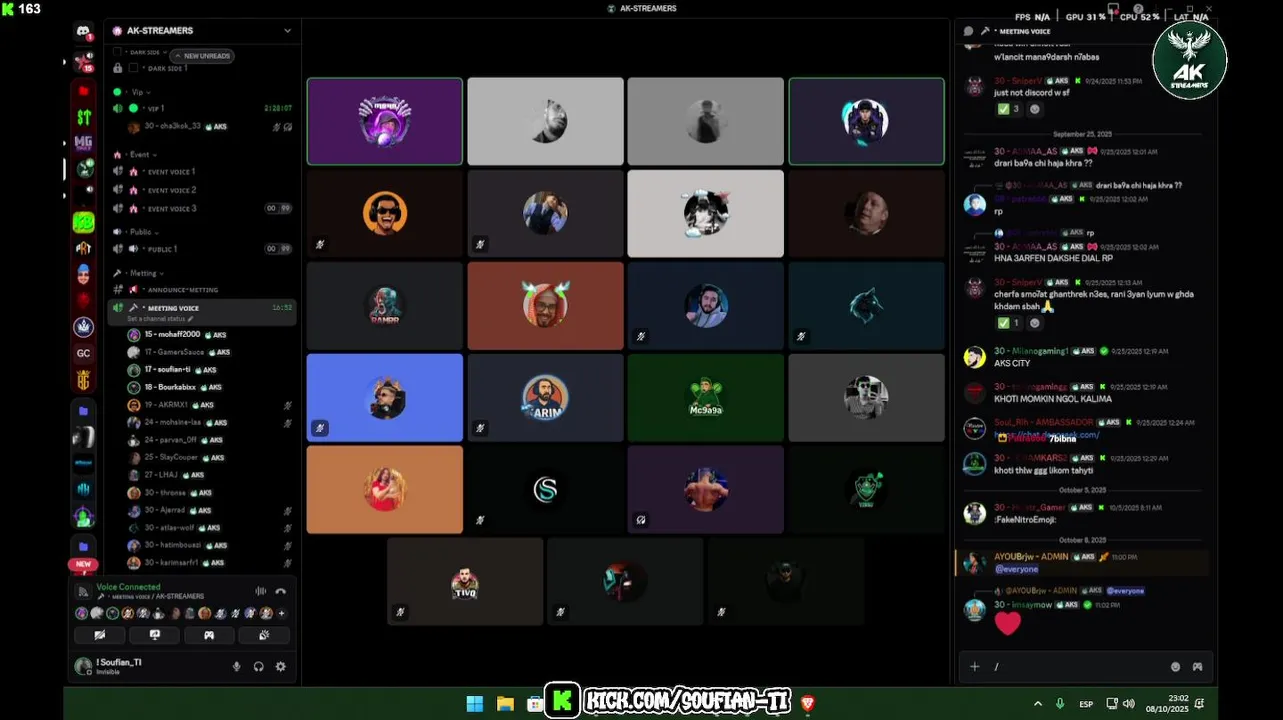Select the TIVO participant tile
The width and height of the screenshot is (1283, 720).
point(465,582)
